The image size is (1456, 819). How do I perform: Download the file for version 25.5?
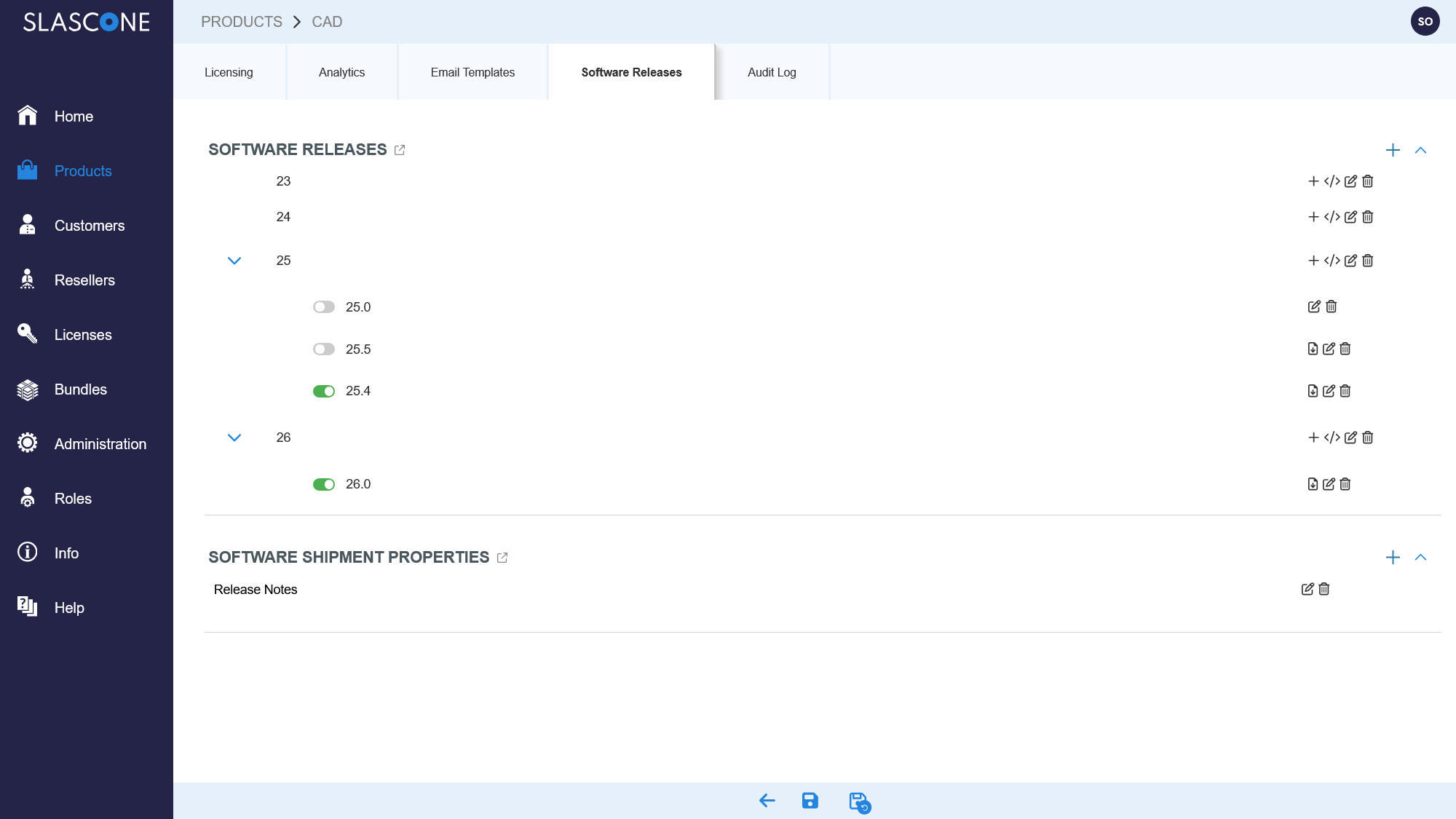point(1312,349)
